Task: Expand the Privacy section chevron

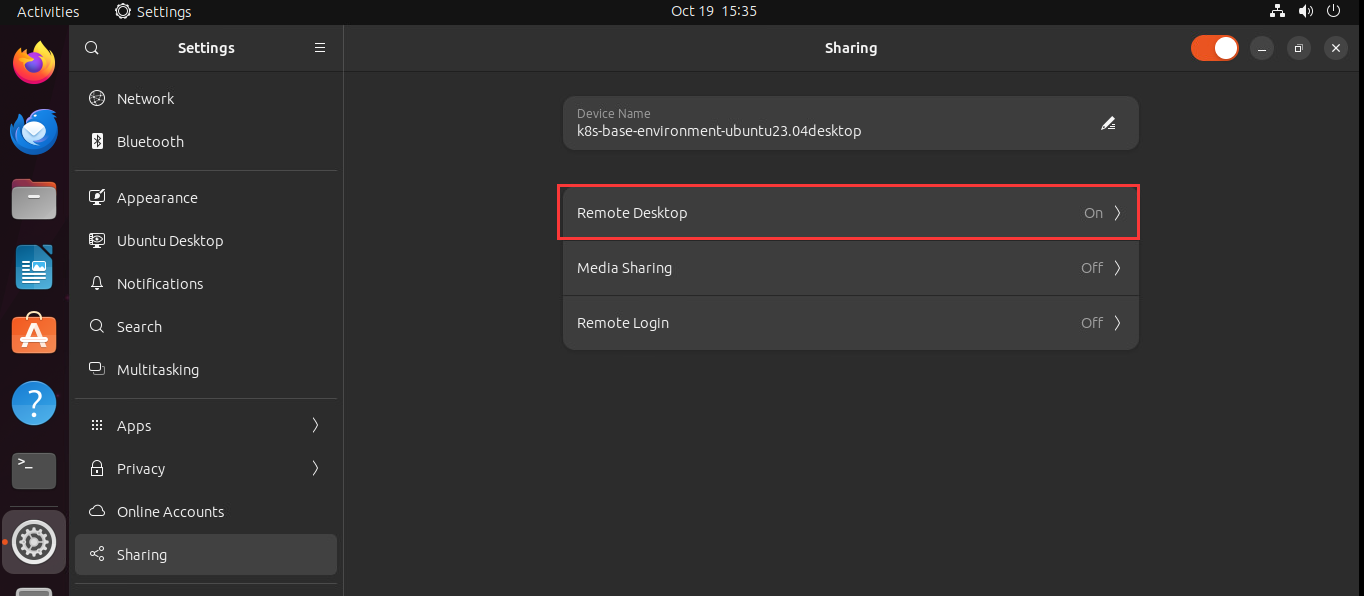Action: (315, 469)
